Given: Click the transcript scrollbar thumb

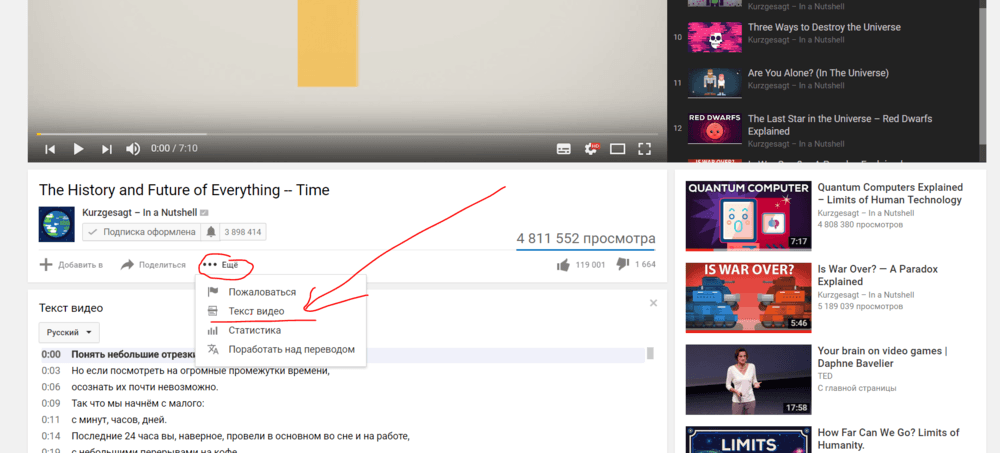Looking at the screenshot, I should click(x=650, y=353).
